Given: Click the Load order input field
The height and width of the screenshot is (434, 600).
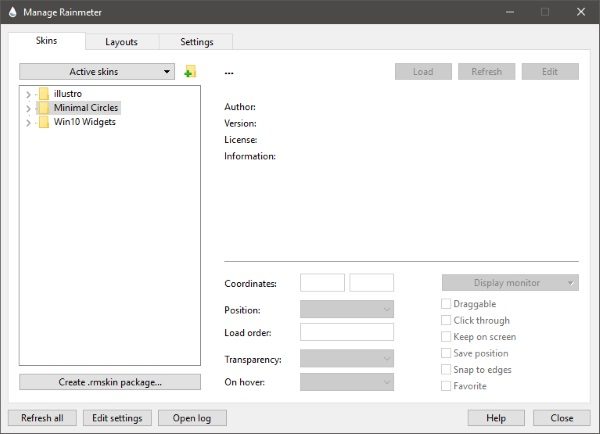Looking at the screenshot, I should click(x=346, y=332).
